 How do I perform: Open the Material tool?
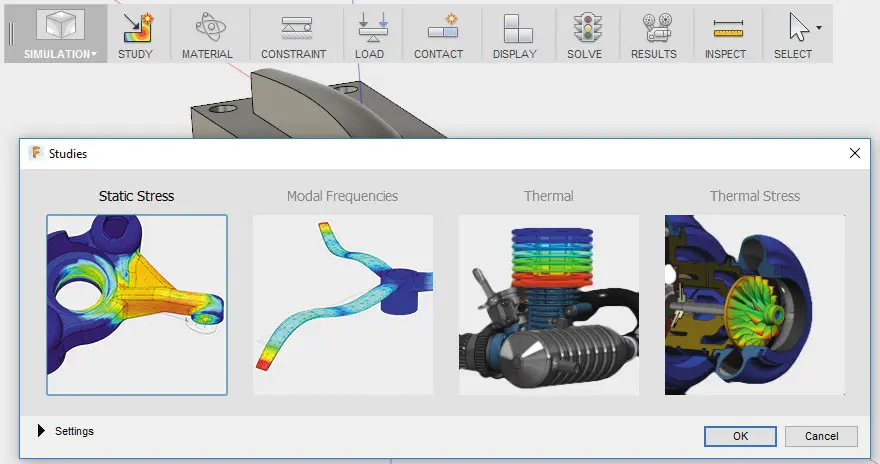tap(207, 28)
